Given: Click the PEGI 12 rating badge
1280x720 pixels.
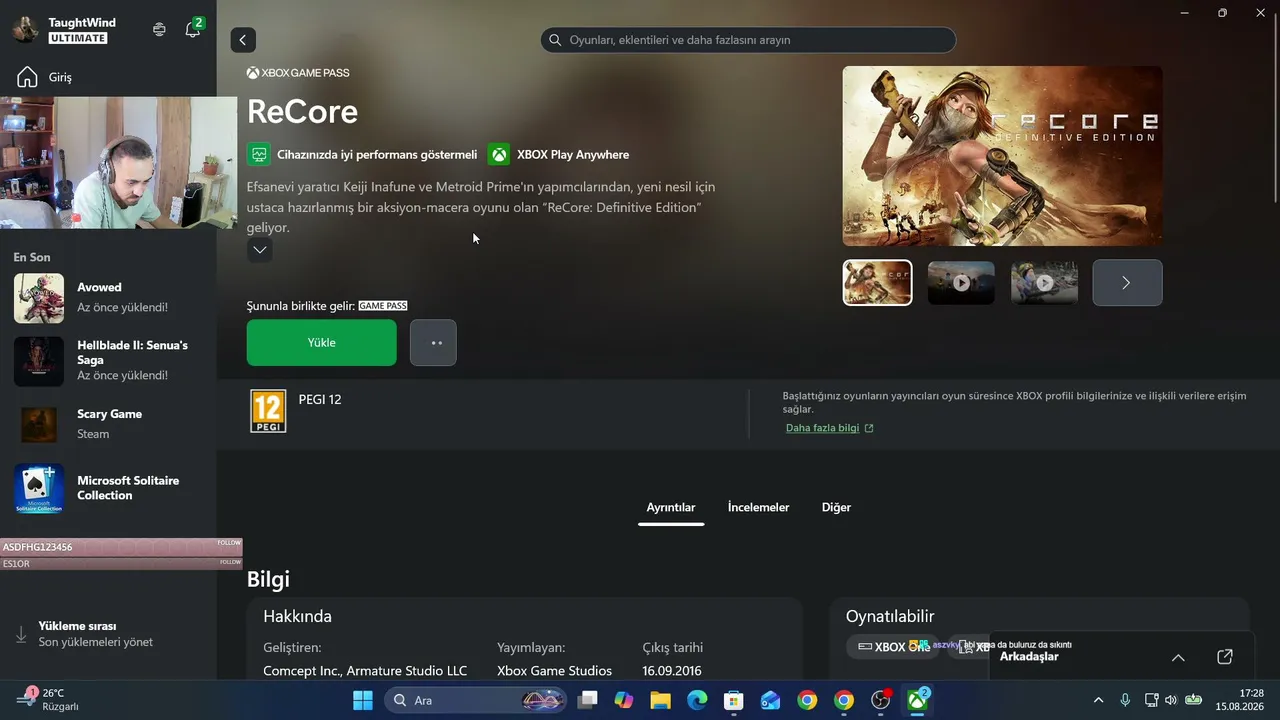Looking at the screenshot, I should coord(268,411).
